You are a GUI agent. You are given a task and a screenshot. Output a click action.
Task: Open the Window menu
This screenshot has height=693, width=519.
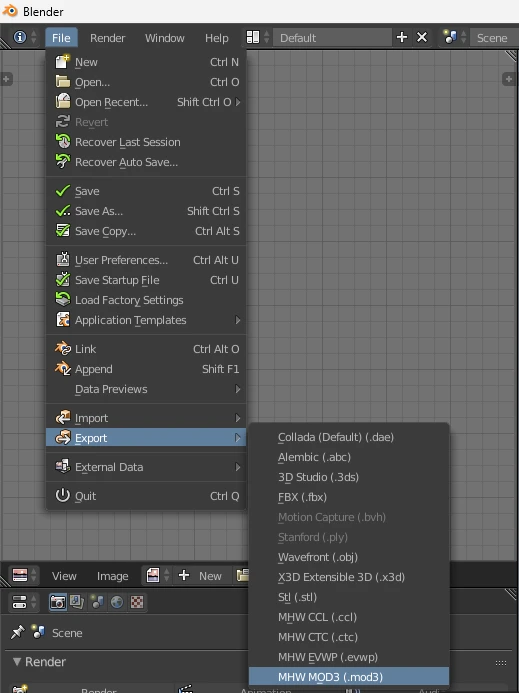tap(164, 38)
